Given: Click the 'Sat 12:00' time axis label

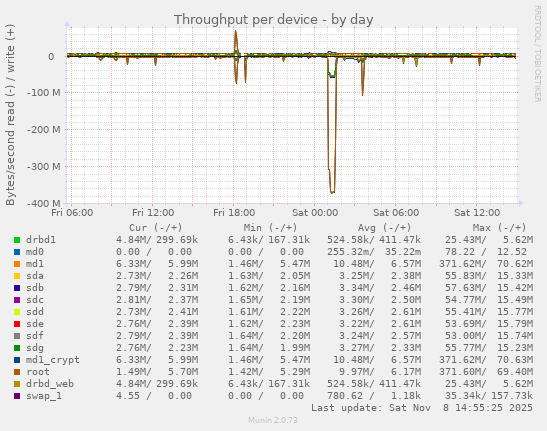Looking at the screenshot, I should [477, 213].
